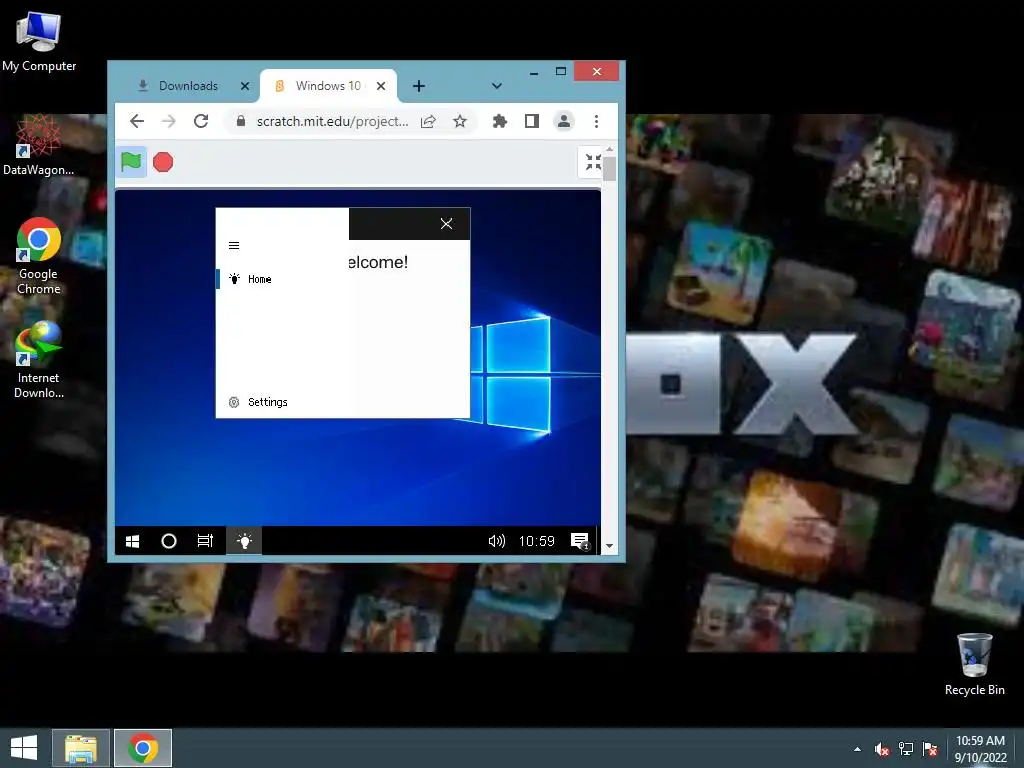Open a new Chrome tab
Screen dimensions: 1024x768
coord(419,86)
